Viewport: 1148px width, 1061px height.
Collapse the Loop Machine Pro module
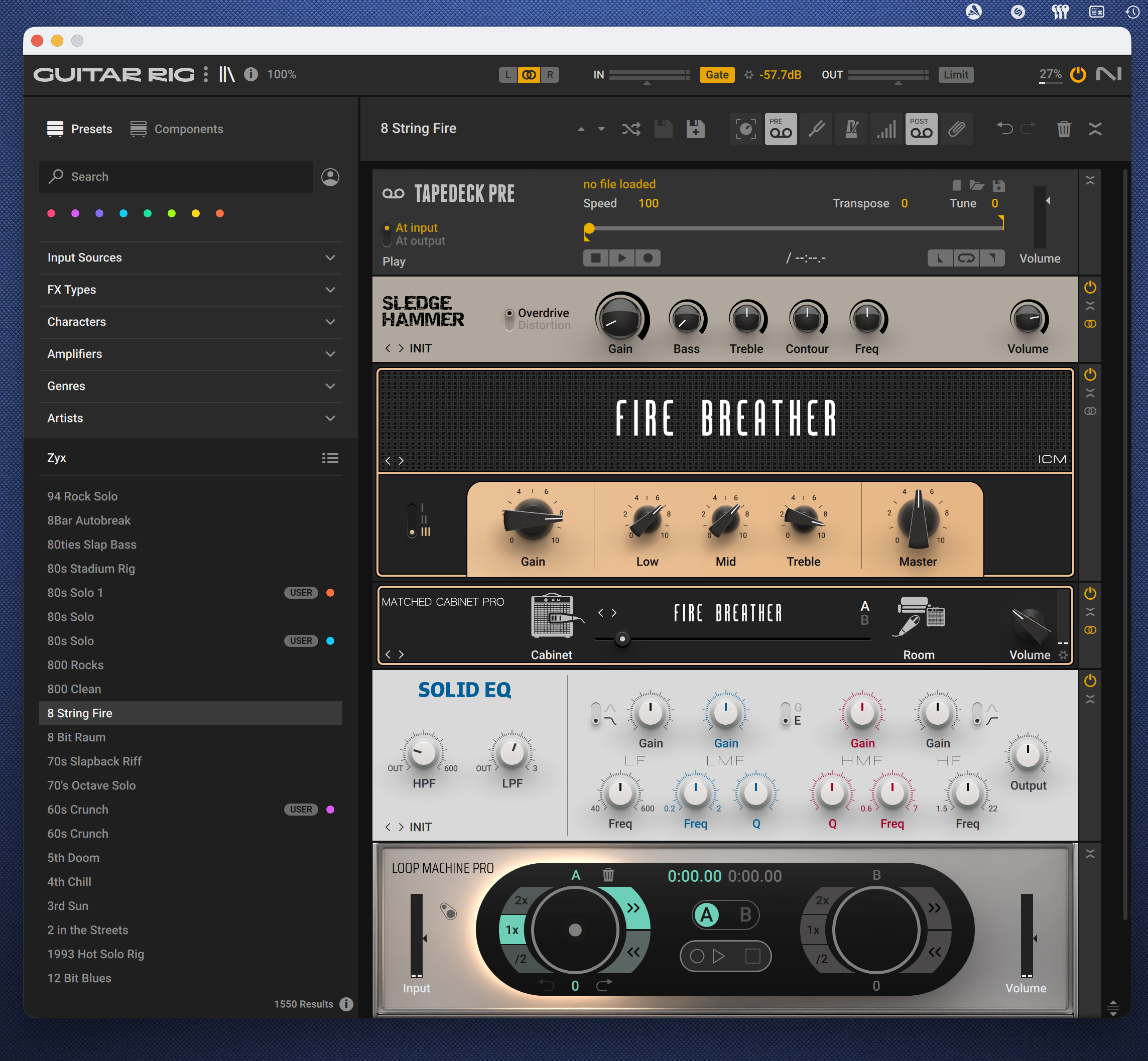1090,854
